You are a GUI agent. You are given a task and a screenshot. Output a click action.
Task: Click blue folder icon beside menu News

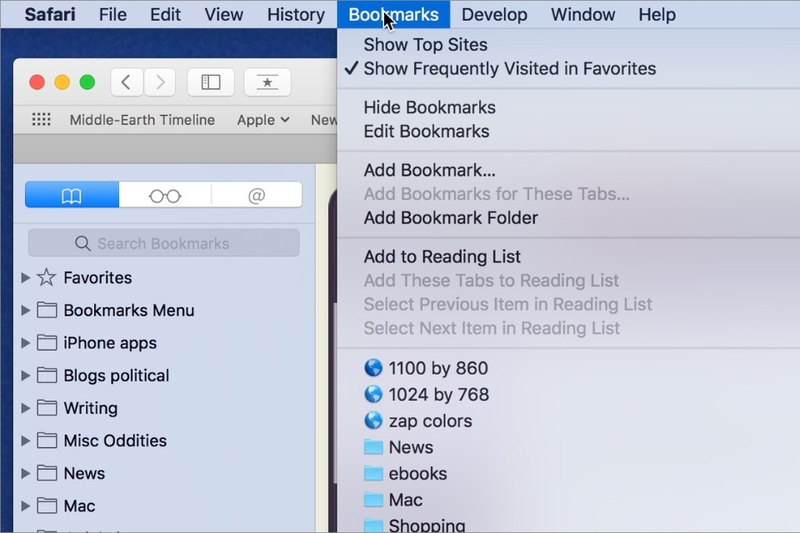(x=373, y=447)
